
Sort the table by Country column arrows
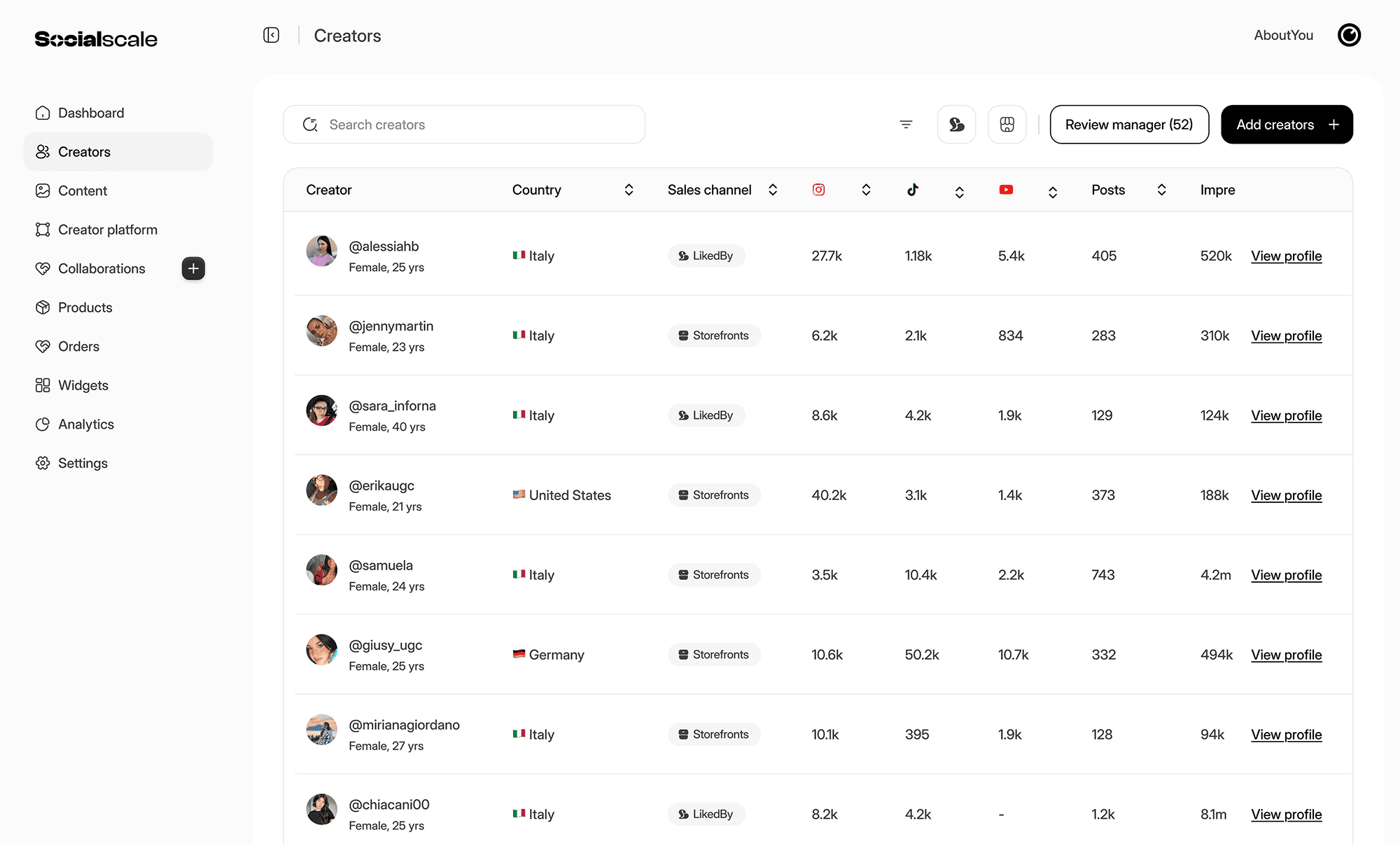pos(629,190)
